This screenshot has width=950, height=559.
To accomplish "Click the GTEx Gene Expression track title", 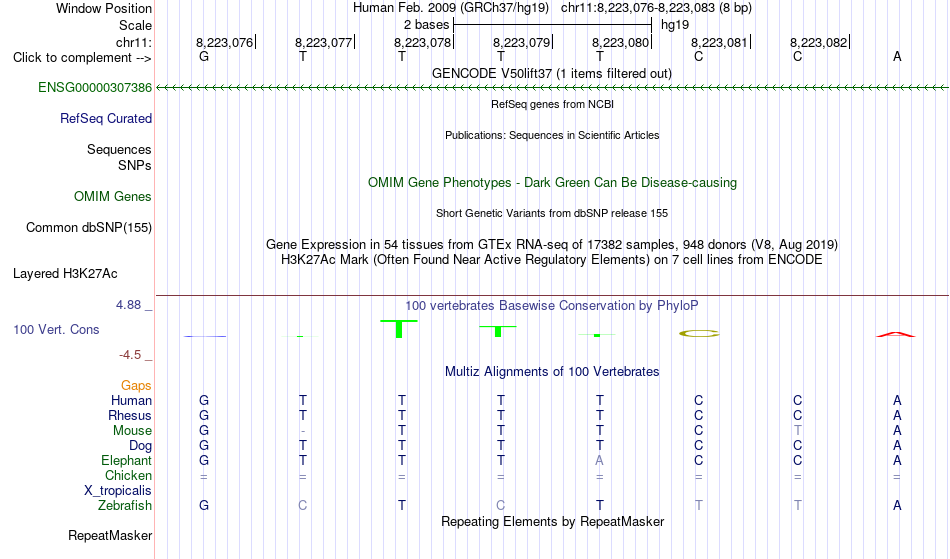I will pyautogui.click(x=552, y=245).
